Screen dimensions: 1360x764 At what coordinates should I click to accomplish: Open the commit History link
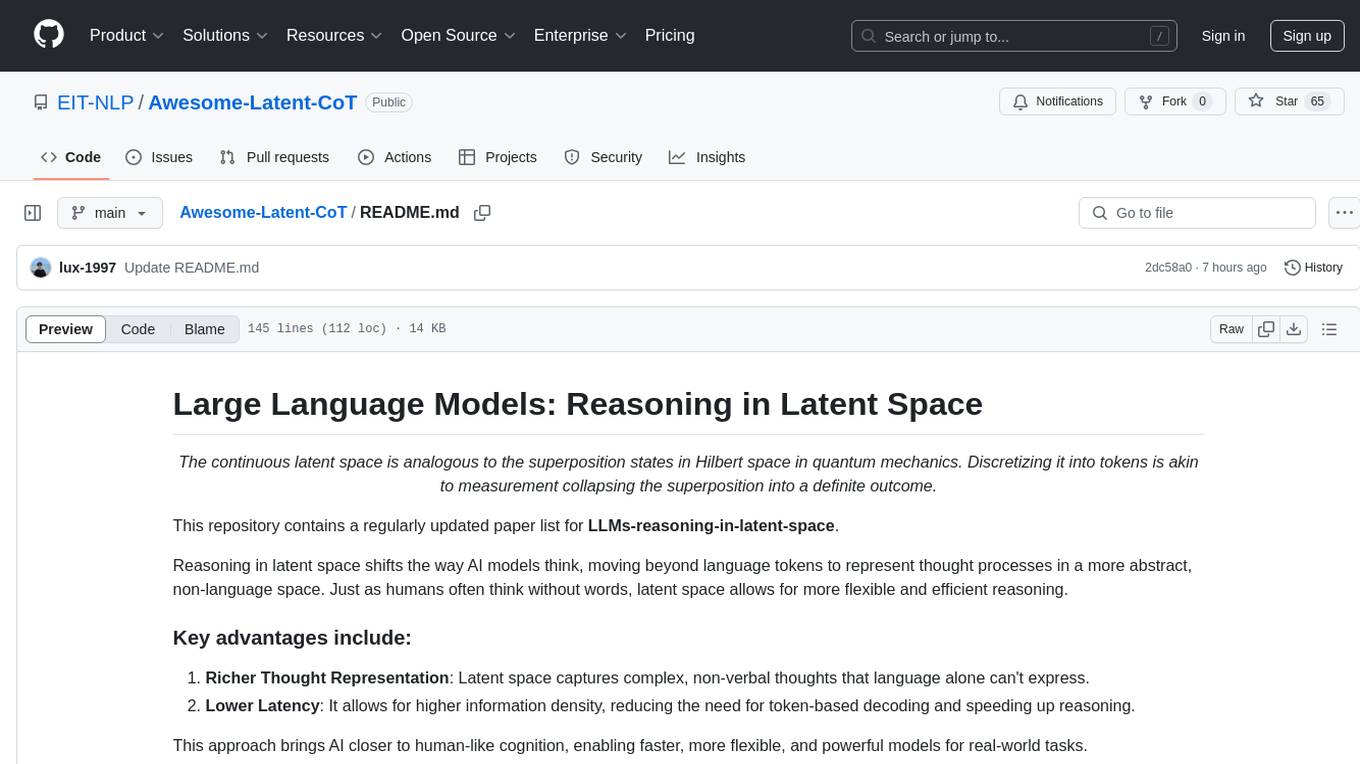coord(1313,268)
